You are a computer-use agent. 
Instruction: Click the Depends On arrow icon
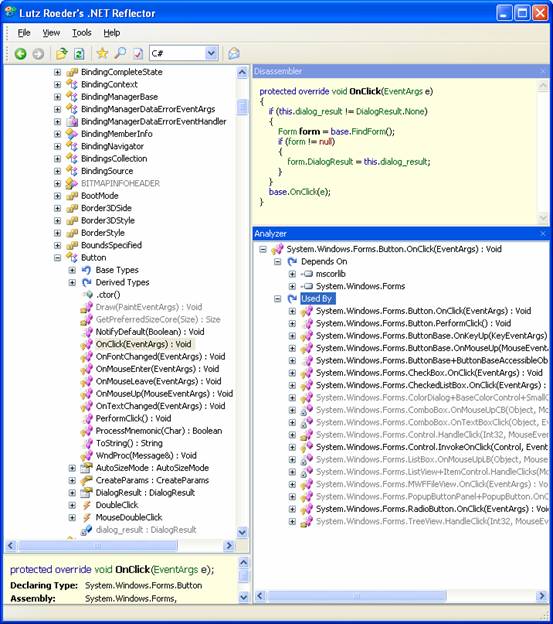click(292, 261)
